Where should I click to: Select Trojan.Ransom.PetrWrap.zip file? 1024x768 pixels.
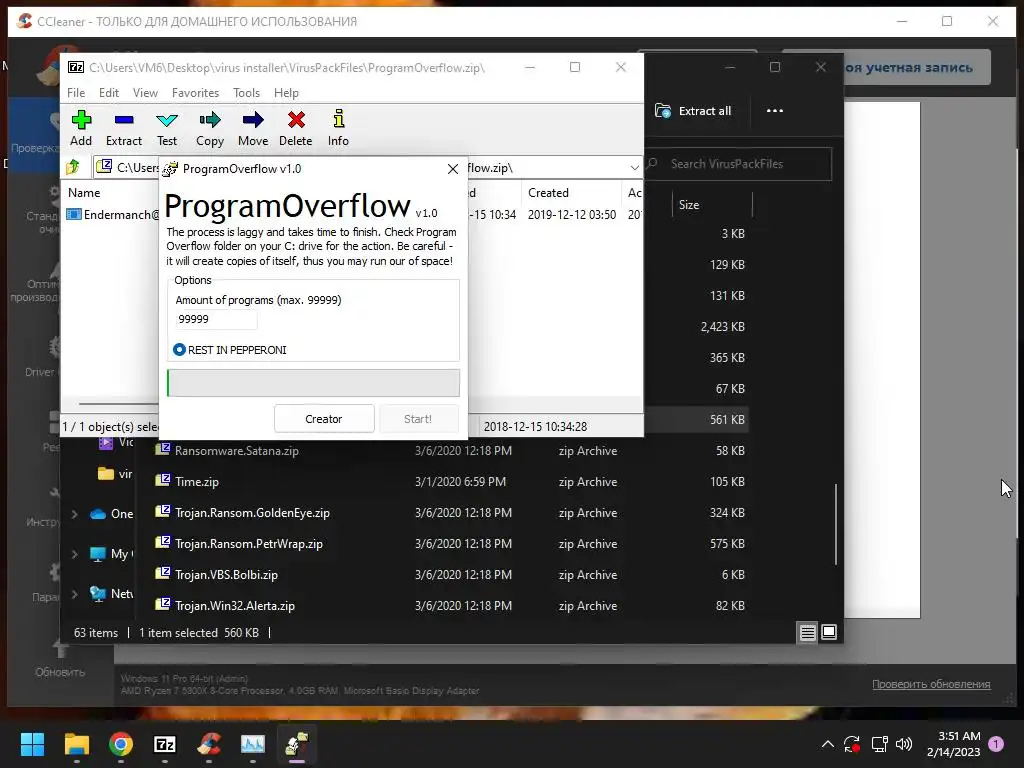tap(249, 544)
